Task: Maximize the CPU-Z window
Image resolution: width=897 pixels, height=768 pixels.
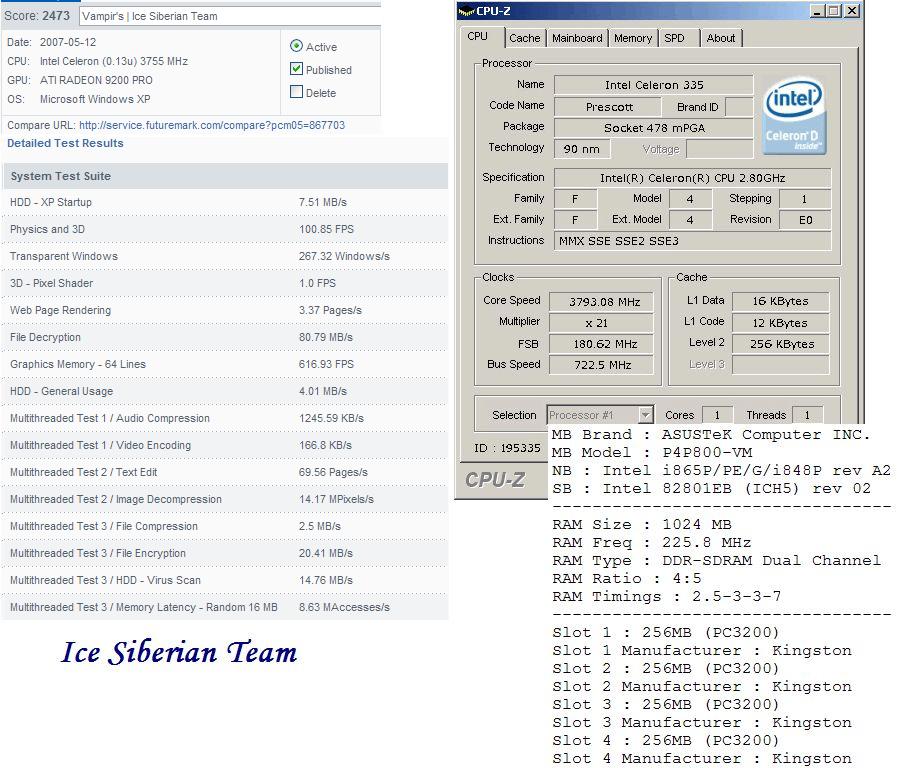Action: 834,11
